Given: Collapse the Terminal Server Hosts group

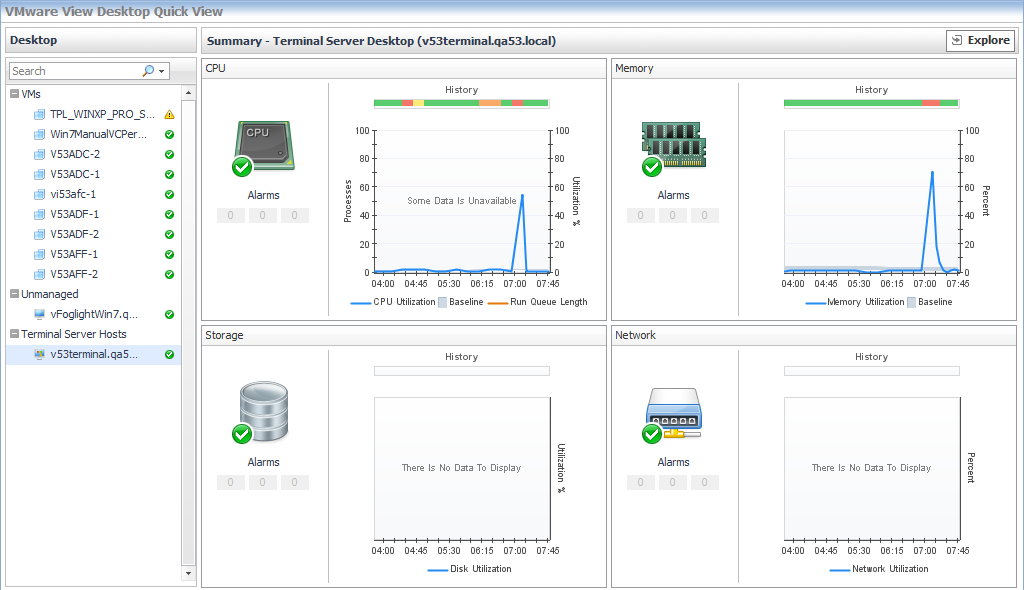Looking at the screenshot, I should 14,334.
